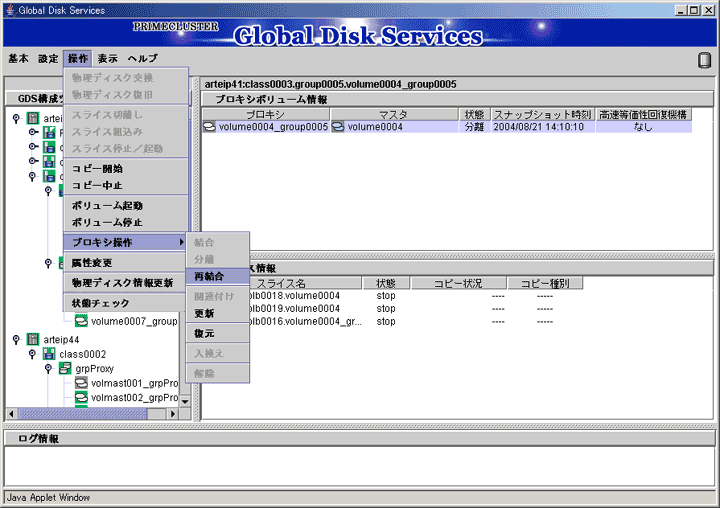Choose 属性変更 from the menu
The image size is (720, 508).
coord(126,263)
